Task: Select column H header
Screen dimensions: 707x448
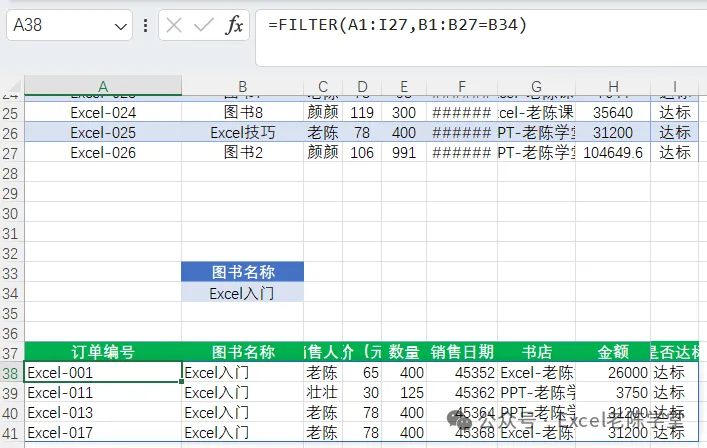Action: (x=613, y=86)
